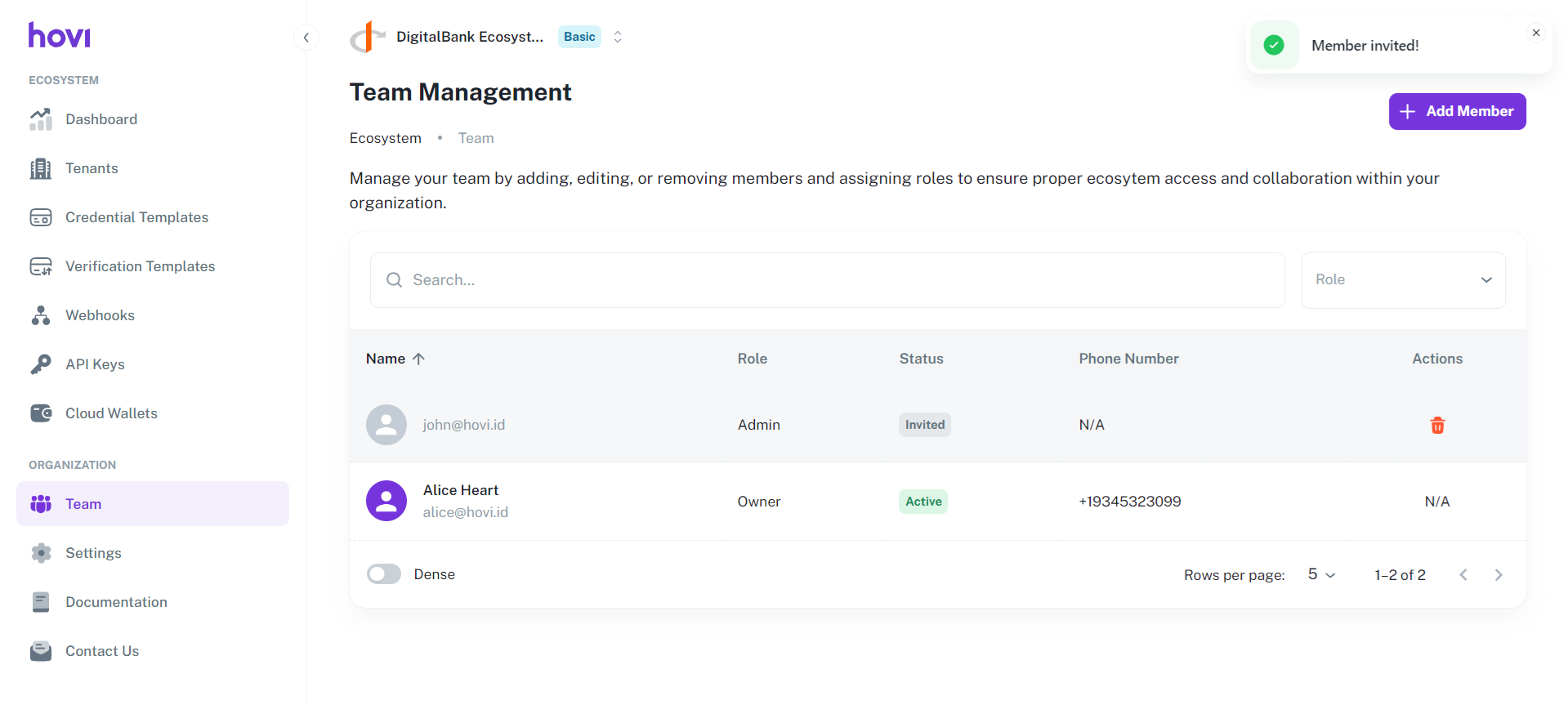
Task: Focus the member Search field
Action: tap(827, 280)
